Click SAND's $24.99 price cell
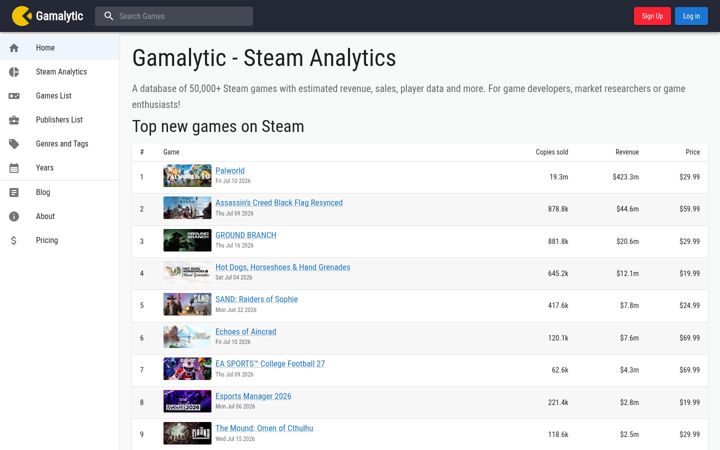Screen dimensions: 720x450 690,305
